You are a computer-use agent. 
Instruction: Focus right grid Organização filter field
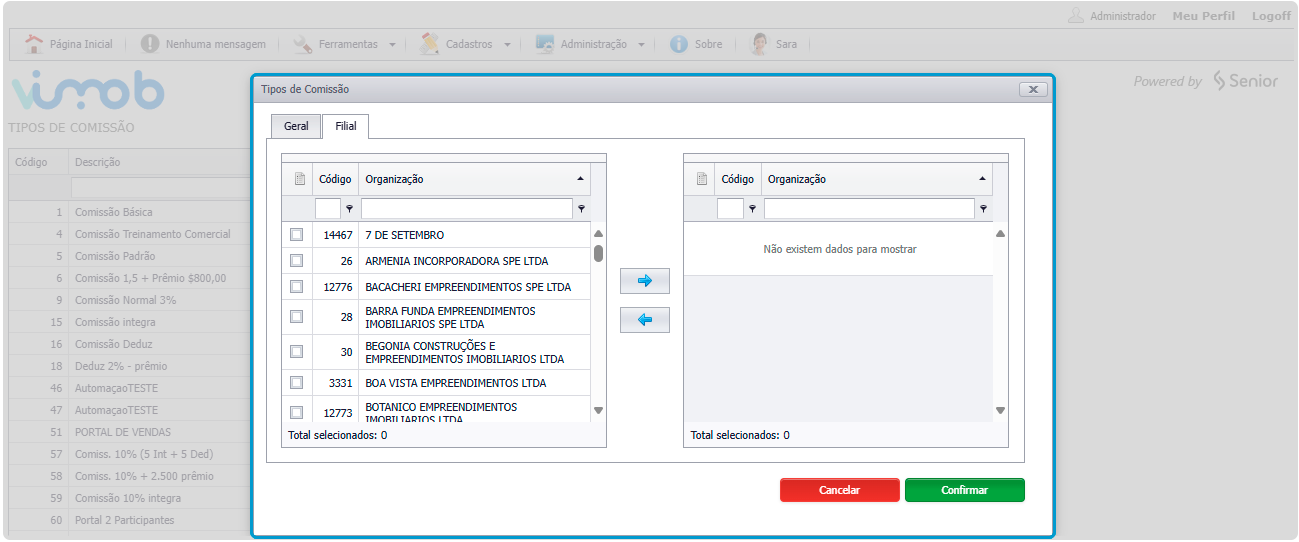(869, 209)
